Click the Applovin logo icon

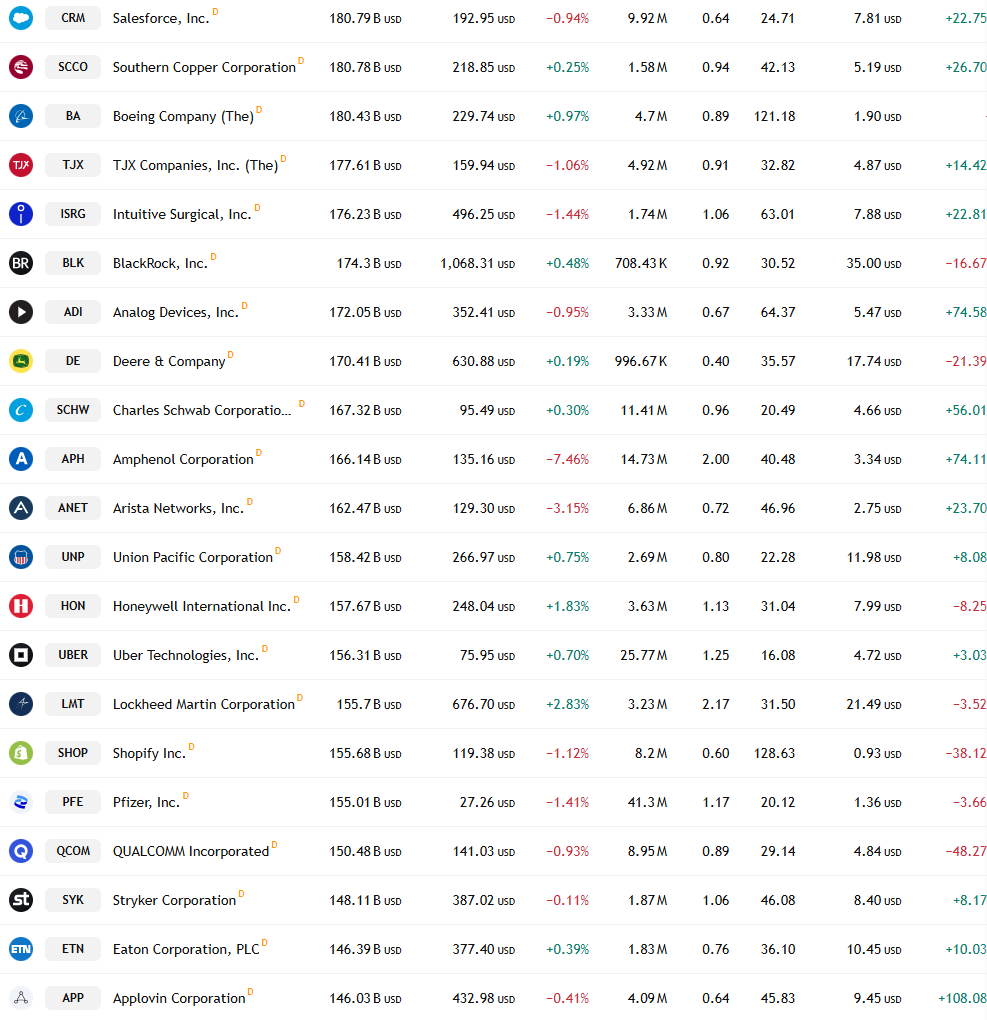coord(21,998)
